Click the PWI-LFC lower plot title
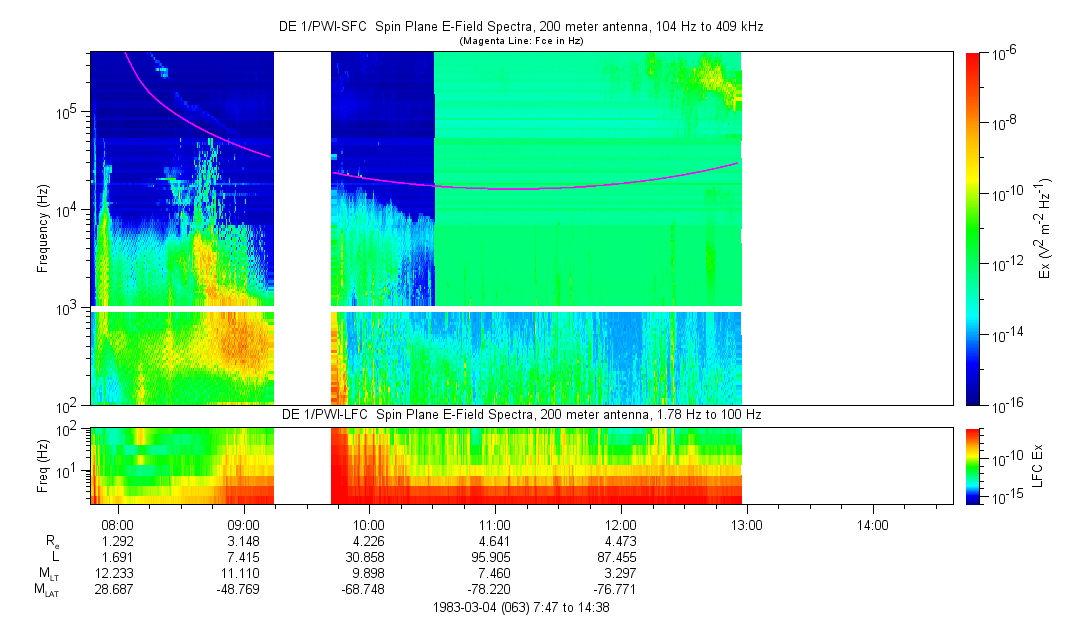The width and height of the screenshot is (1083, 620). 520,414
